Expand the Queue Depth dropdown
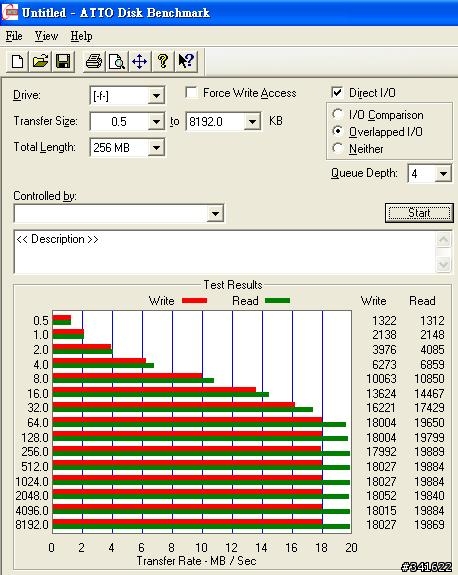Viewport: 458px width, 575px height. [x=443, y=173]
